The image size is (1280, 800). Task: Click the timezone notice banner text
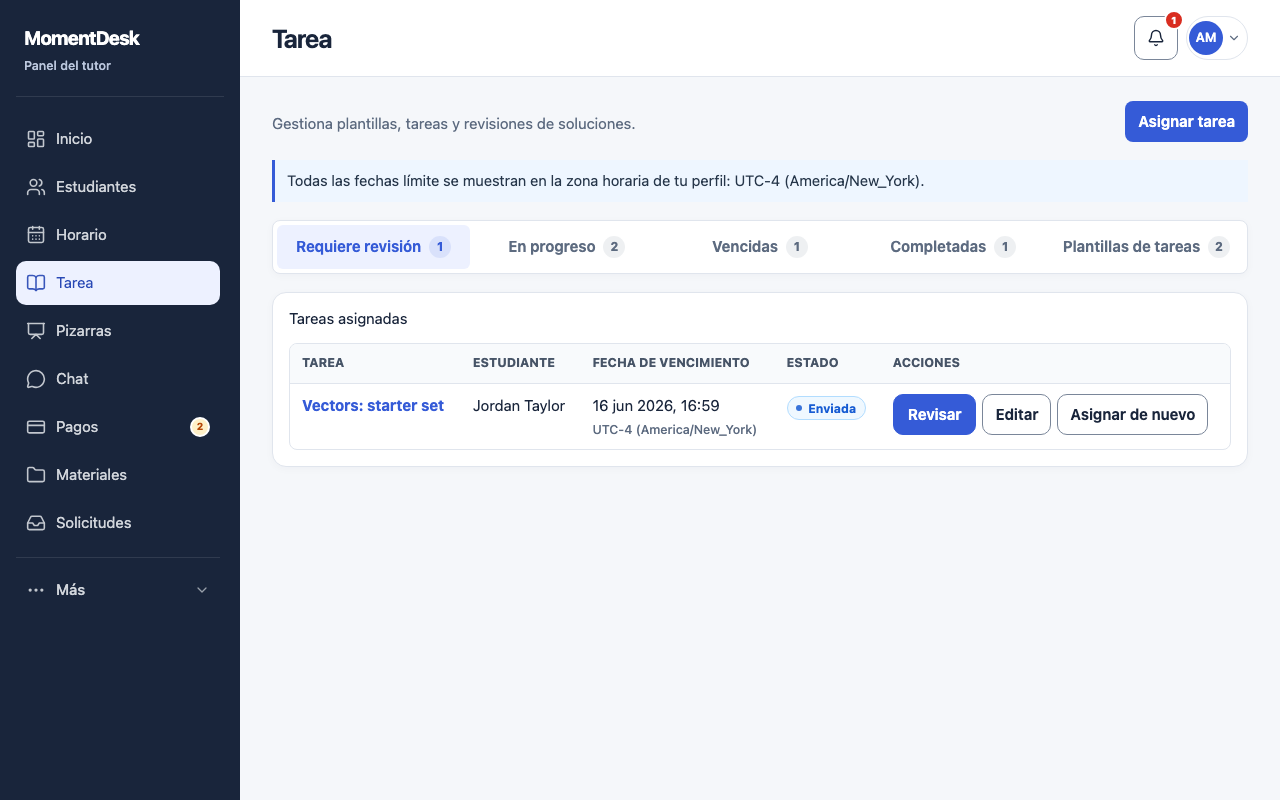click(606, 181)
